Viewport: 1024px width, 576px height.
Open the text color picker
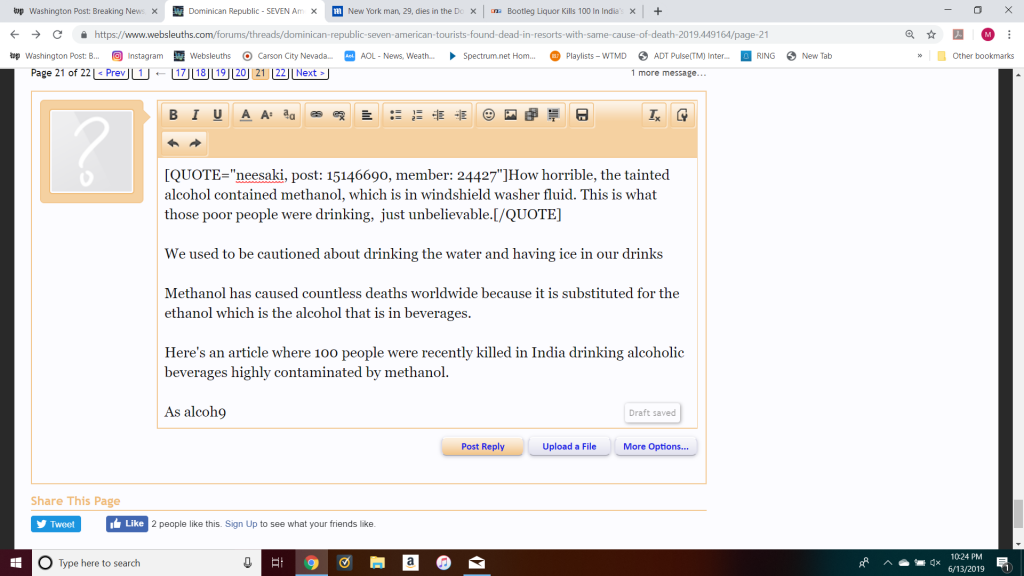245,115
